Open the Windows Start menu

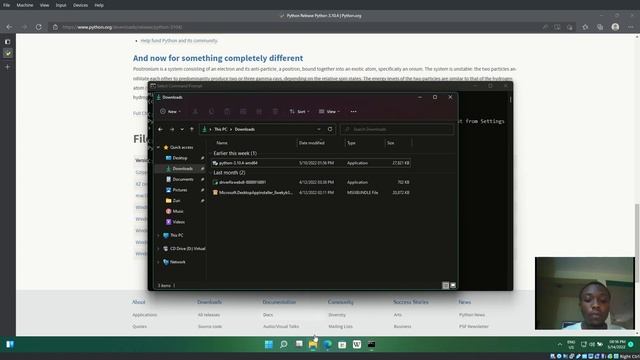269,344
